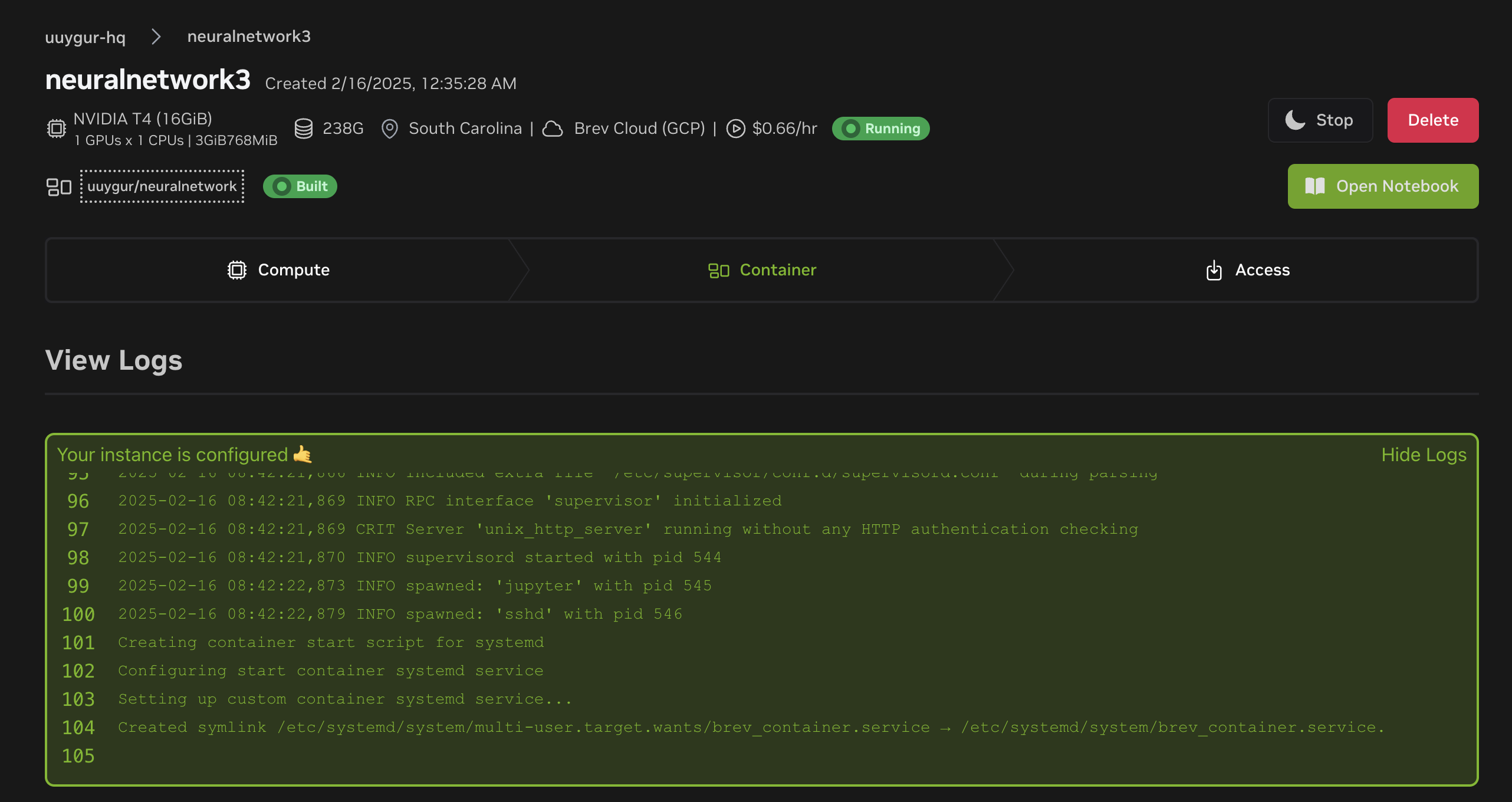Switch to the Container tab
The width and height of the screenshot is (1512, 802).
(762, 270)
